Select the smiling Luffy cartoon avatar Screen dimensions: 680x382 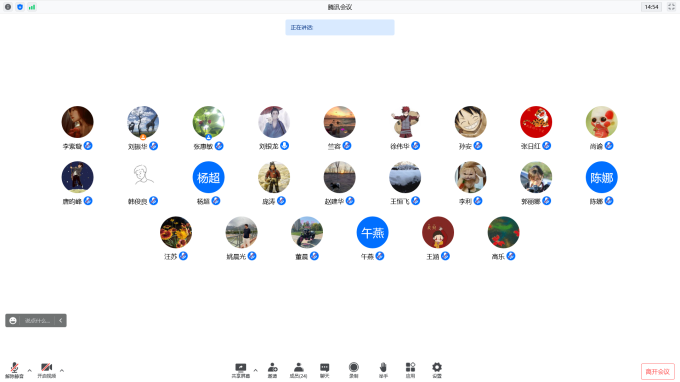point(471,122)
